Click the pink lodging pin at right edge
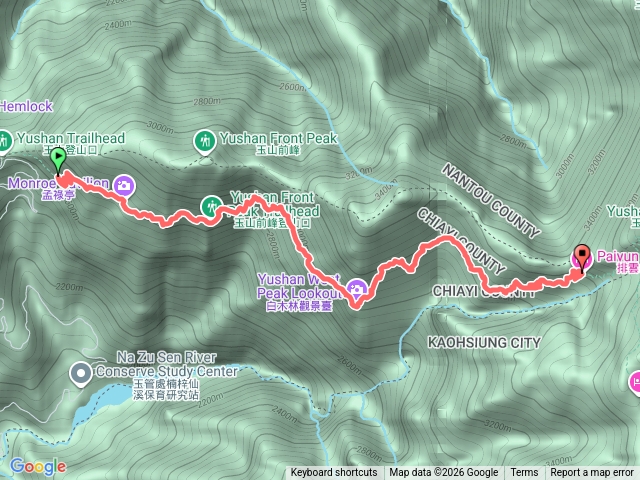The image size is (640, 480). click(x=635, y=383)
